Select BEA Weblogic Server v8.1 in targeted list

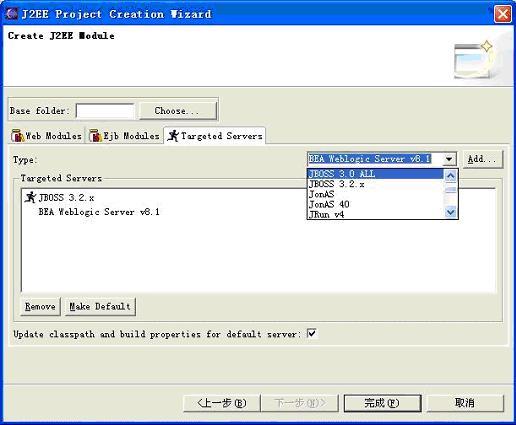point(99,212)
